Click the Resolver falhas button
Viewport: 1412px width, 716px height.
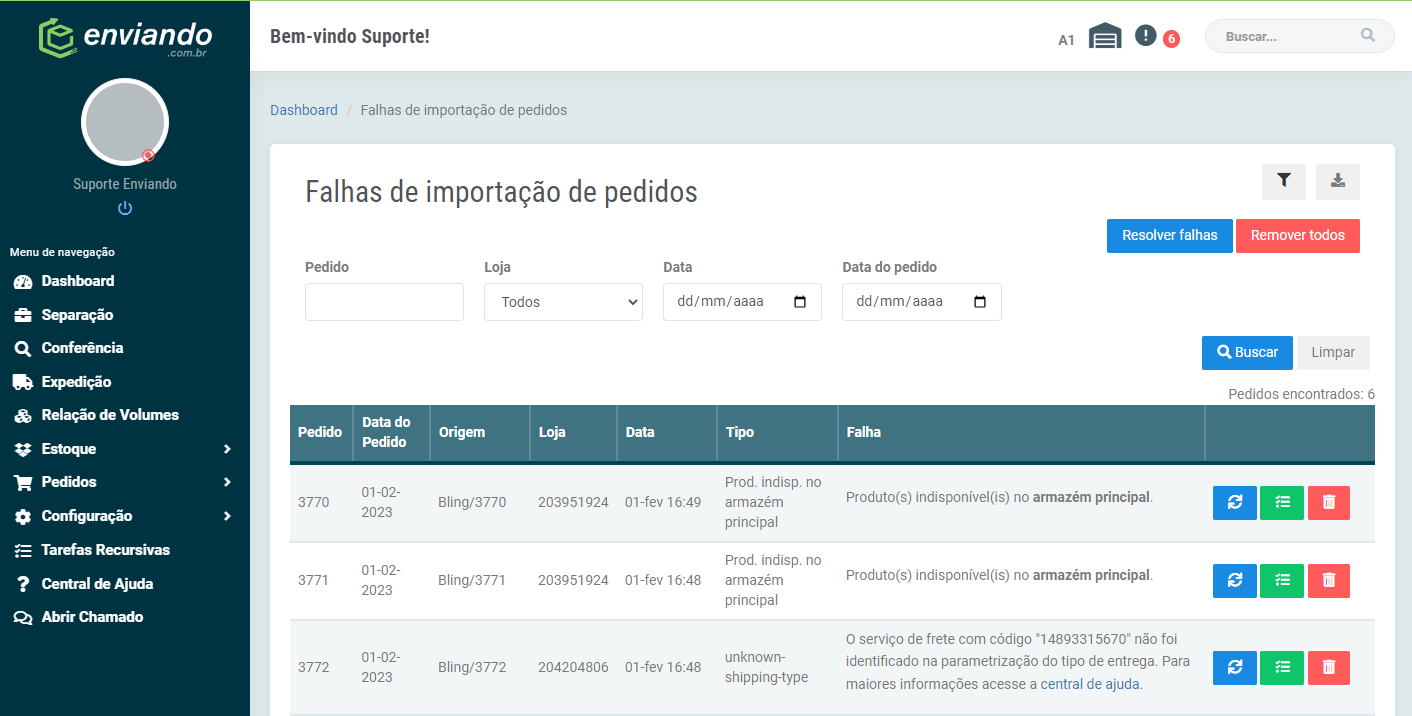(x=1170, y=236)
